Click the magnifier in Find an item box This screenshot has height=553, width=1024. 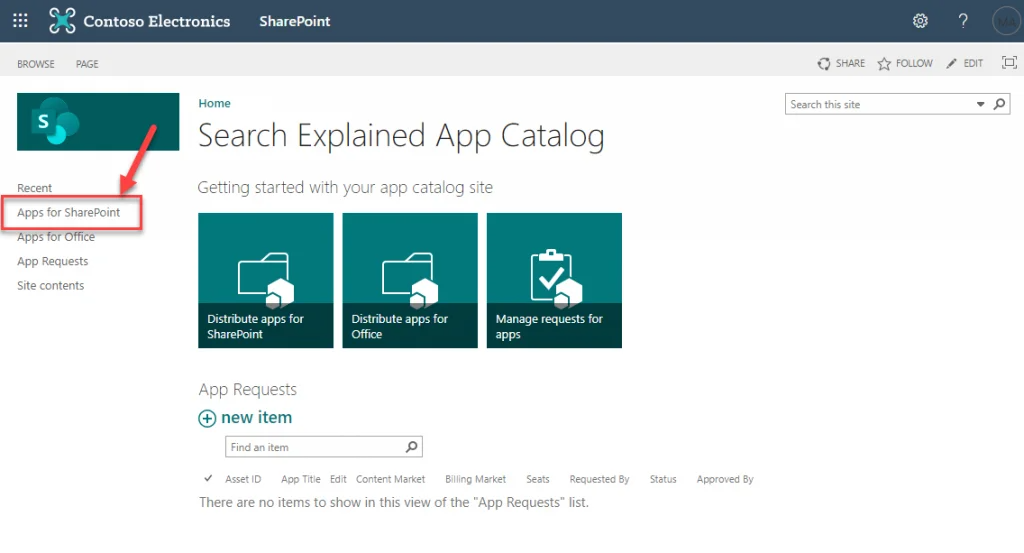pos(411,447)
